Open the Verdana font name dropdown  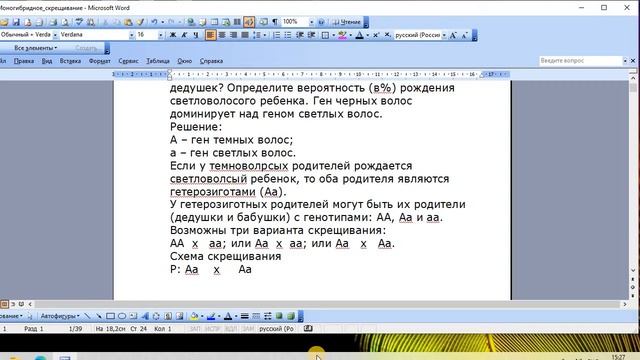131,35
